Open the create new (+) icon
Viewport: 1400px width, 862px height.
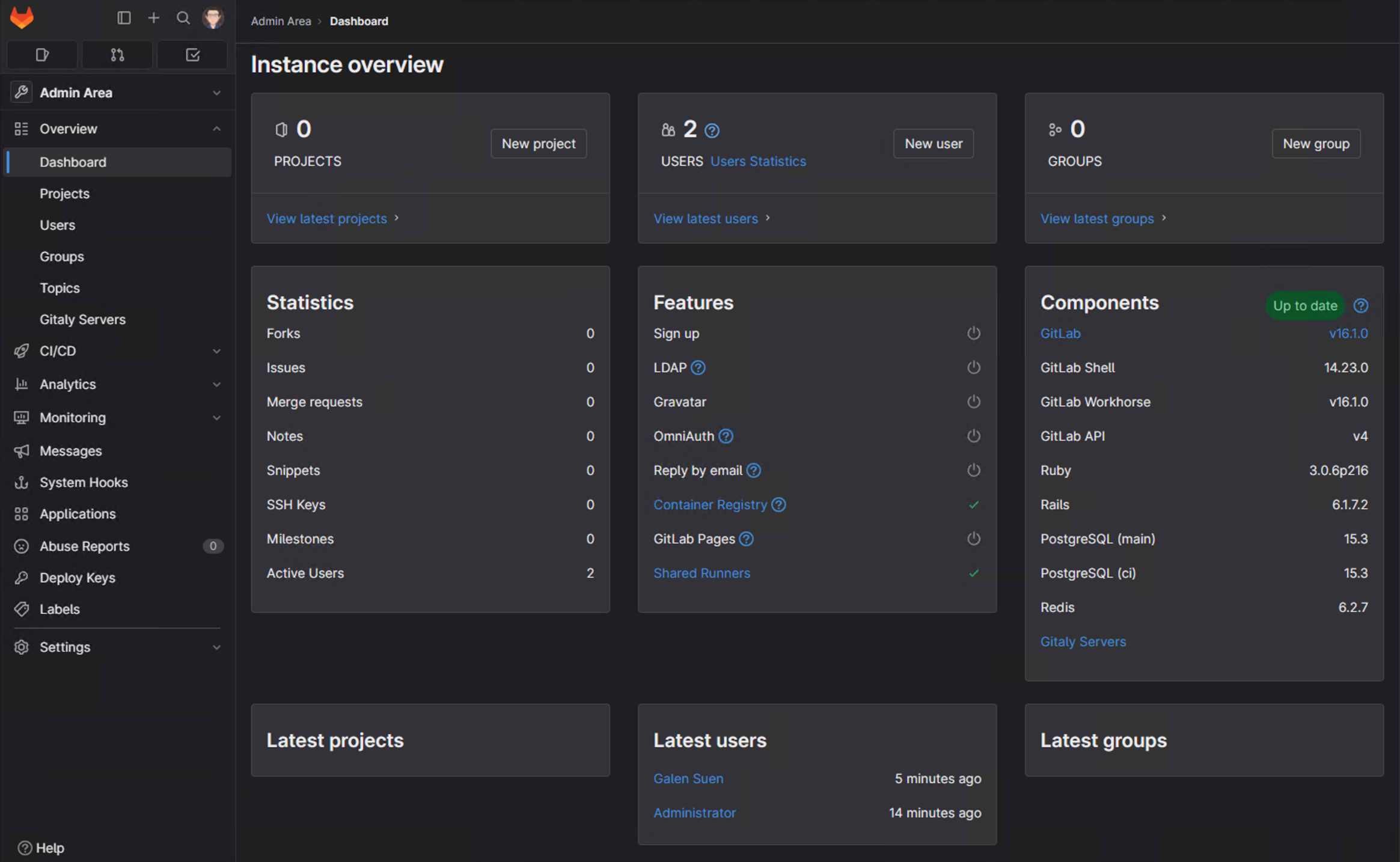click(x=154, y=17)
